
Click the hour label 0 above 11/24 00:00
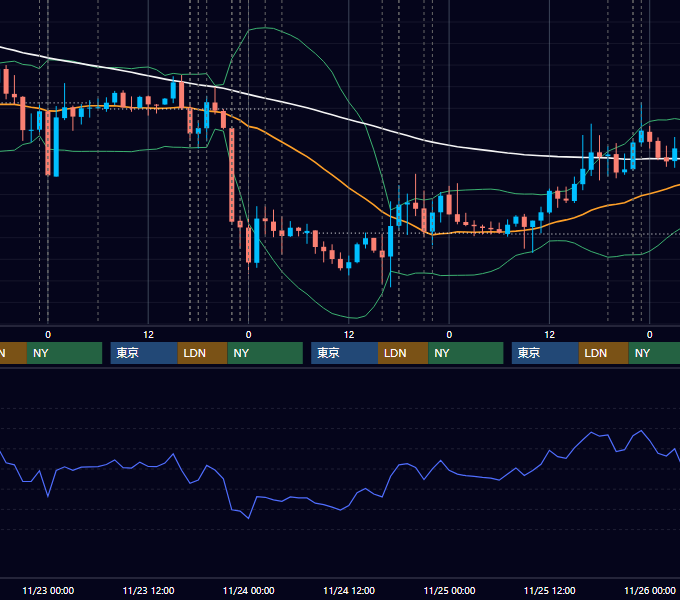pos(248,335)
